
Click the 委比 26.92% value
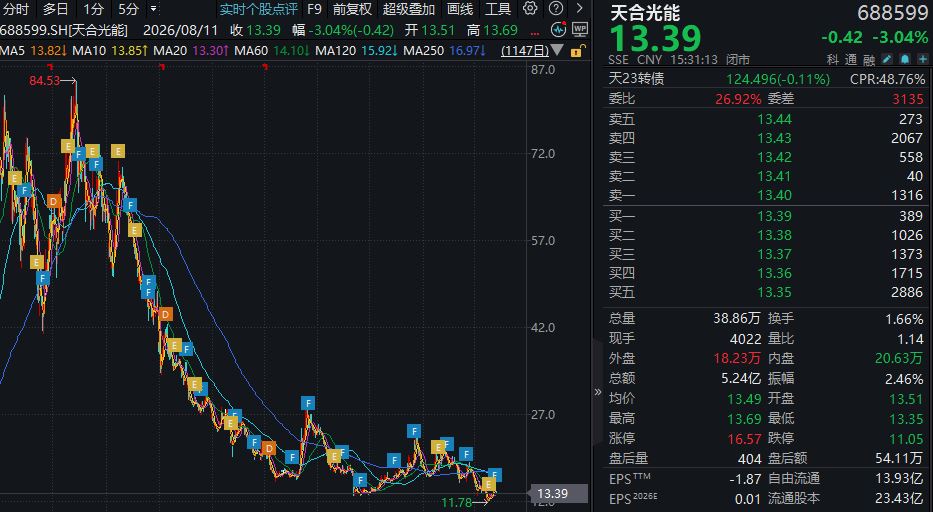(738, 99)
